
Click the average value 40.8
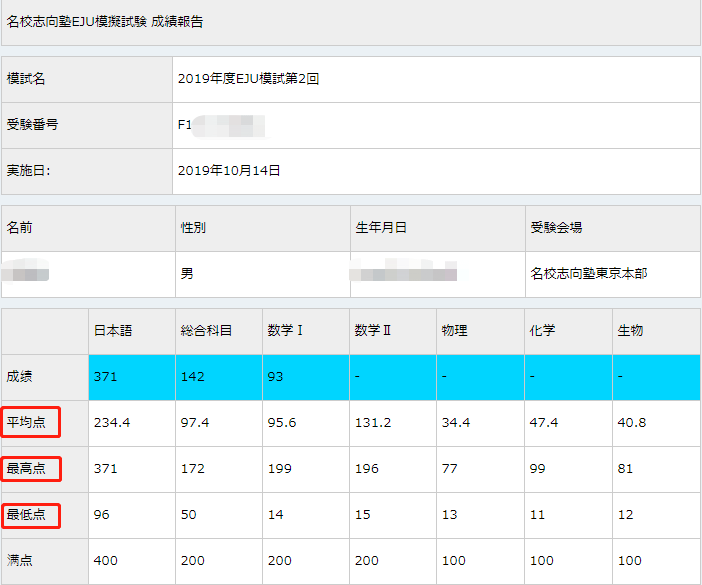click(x=632, y=423)
